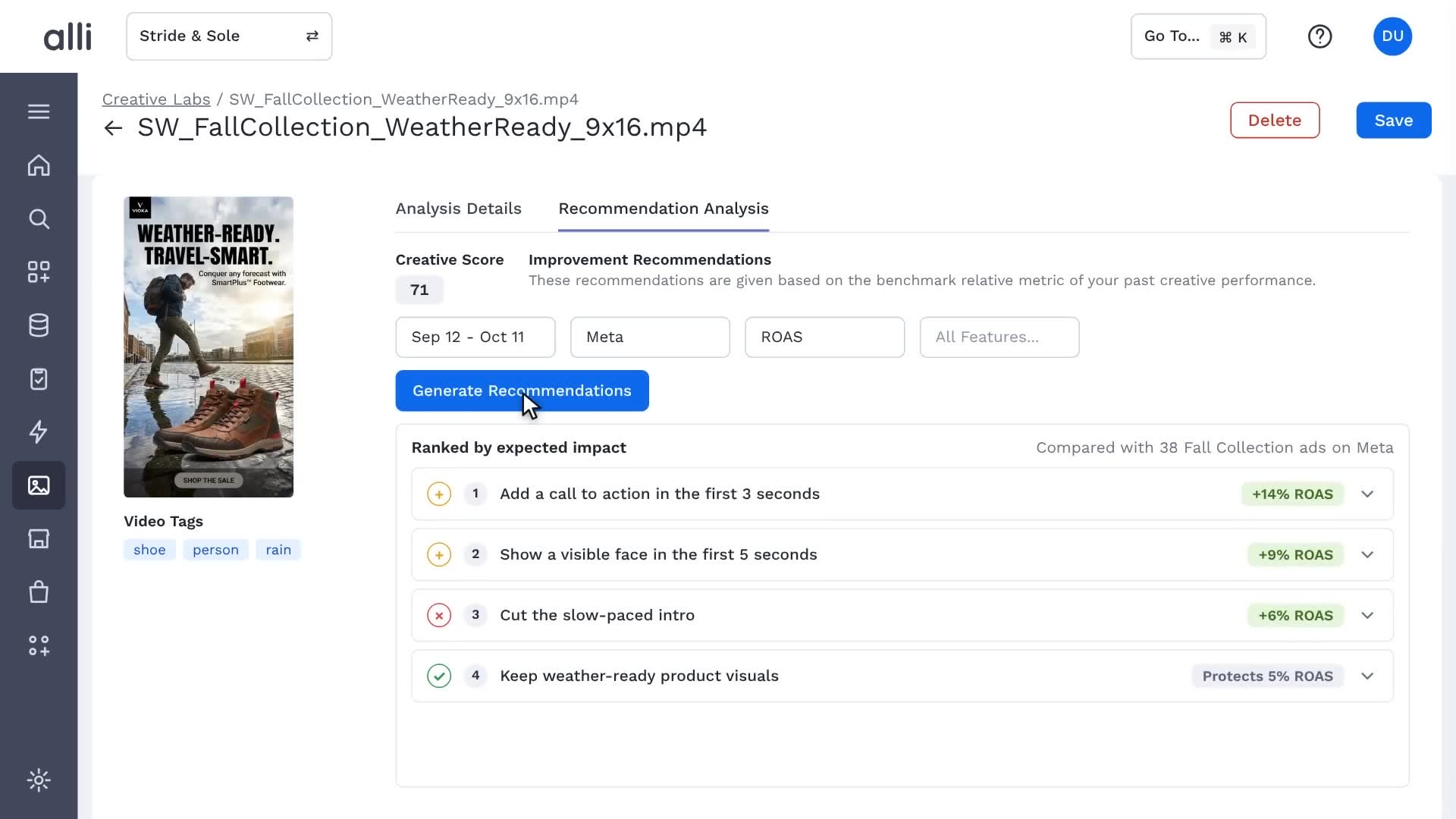Open the DU user avatar menu
The width and height of the screenshot is (1456, 819).
pyautogui.click(x=1392, y=36)
